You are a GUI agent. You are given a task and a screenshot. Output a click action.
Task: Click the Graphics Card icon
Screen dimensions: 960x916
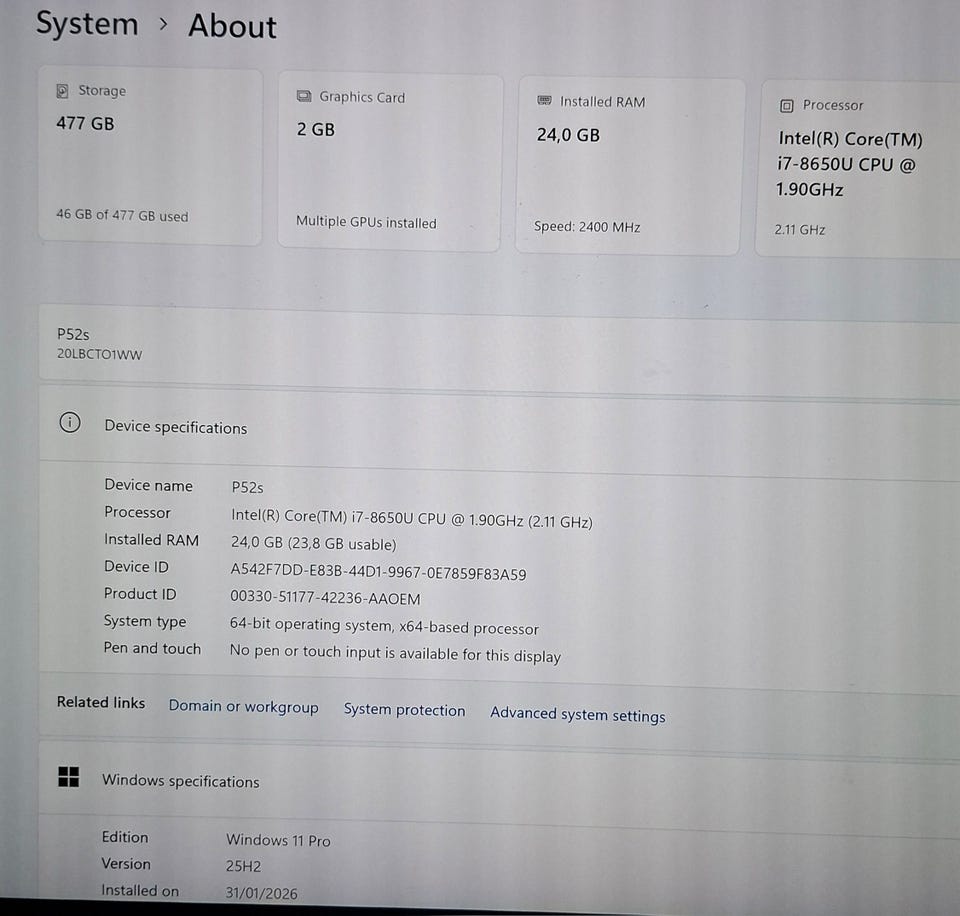click(x=304, y=96)
